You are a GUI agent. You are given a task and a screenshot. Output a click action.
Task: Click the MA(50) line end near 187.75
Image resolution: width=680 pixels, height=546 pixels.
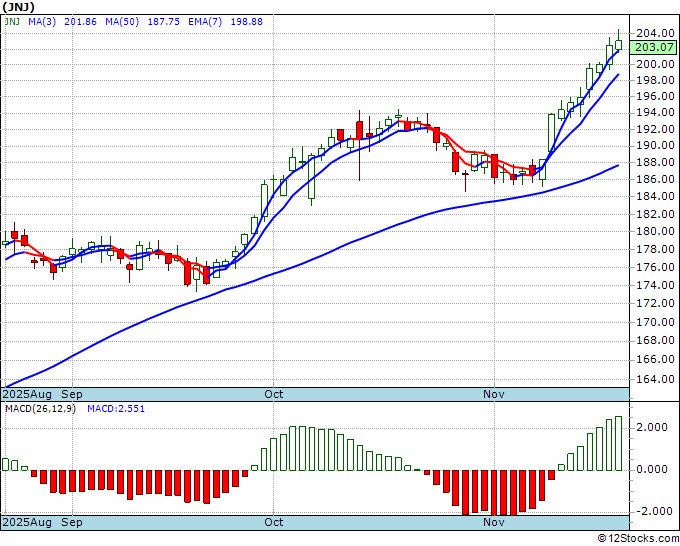[618, 165]
